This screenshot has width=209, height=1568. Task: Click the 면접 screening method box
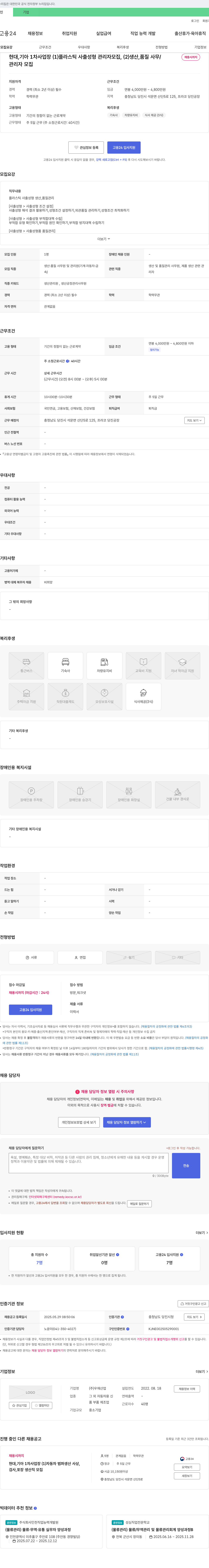tap(80, 957)
